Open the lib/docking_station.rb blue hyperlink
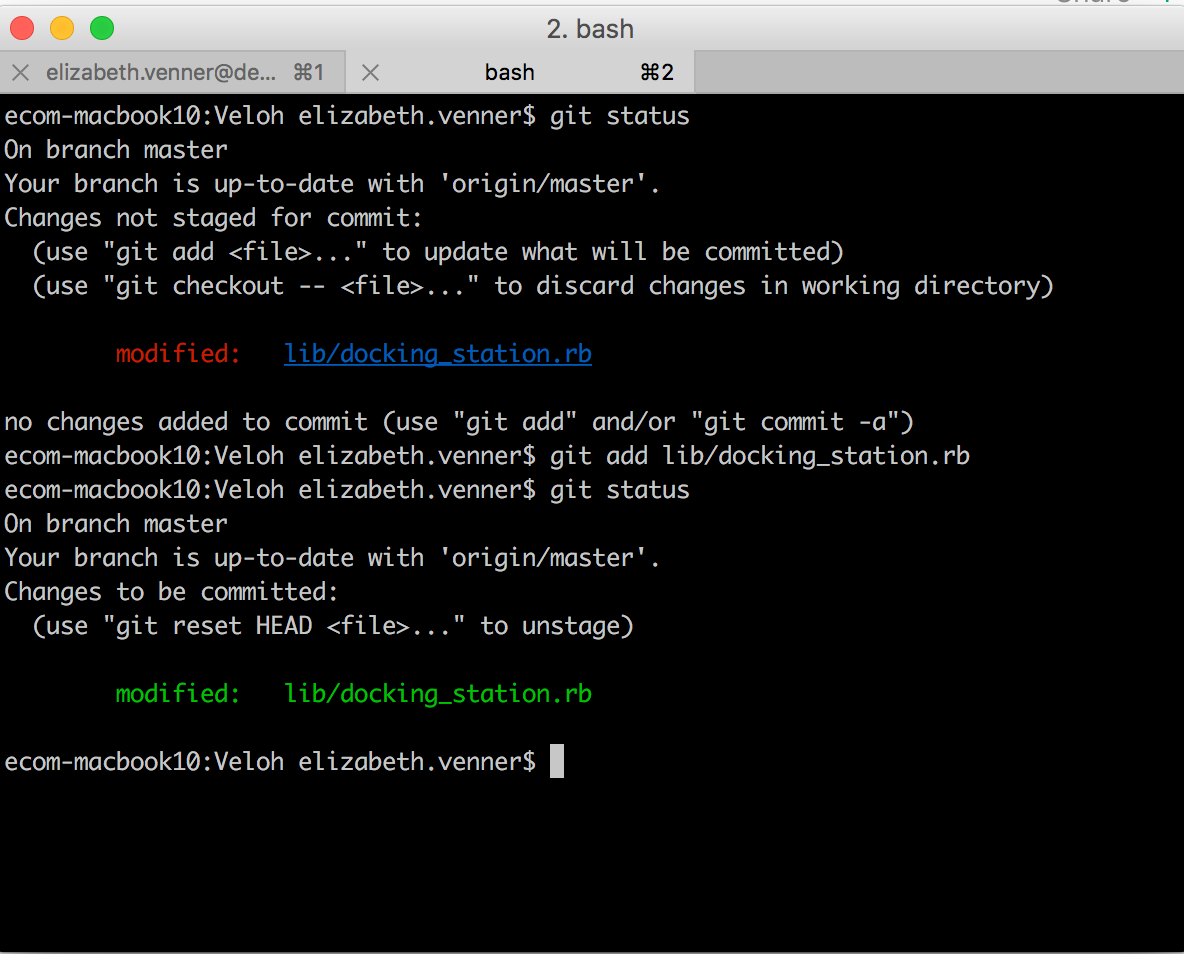1184x954 pixels. click(437, 354)
